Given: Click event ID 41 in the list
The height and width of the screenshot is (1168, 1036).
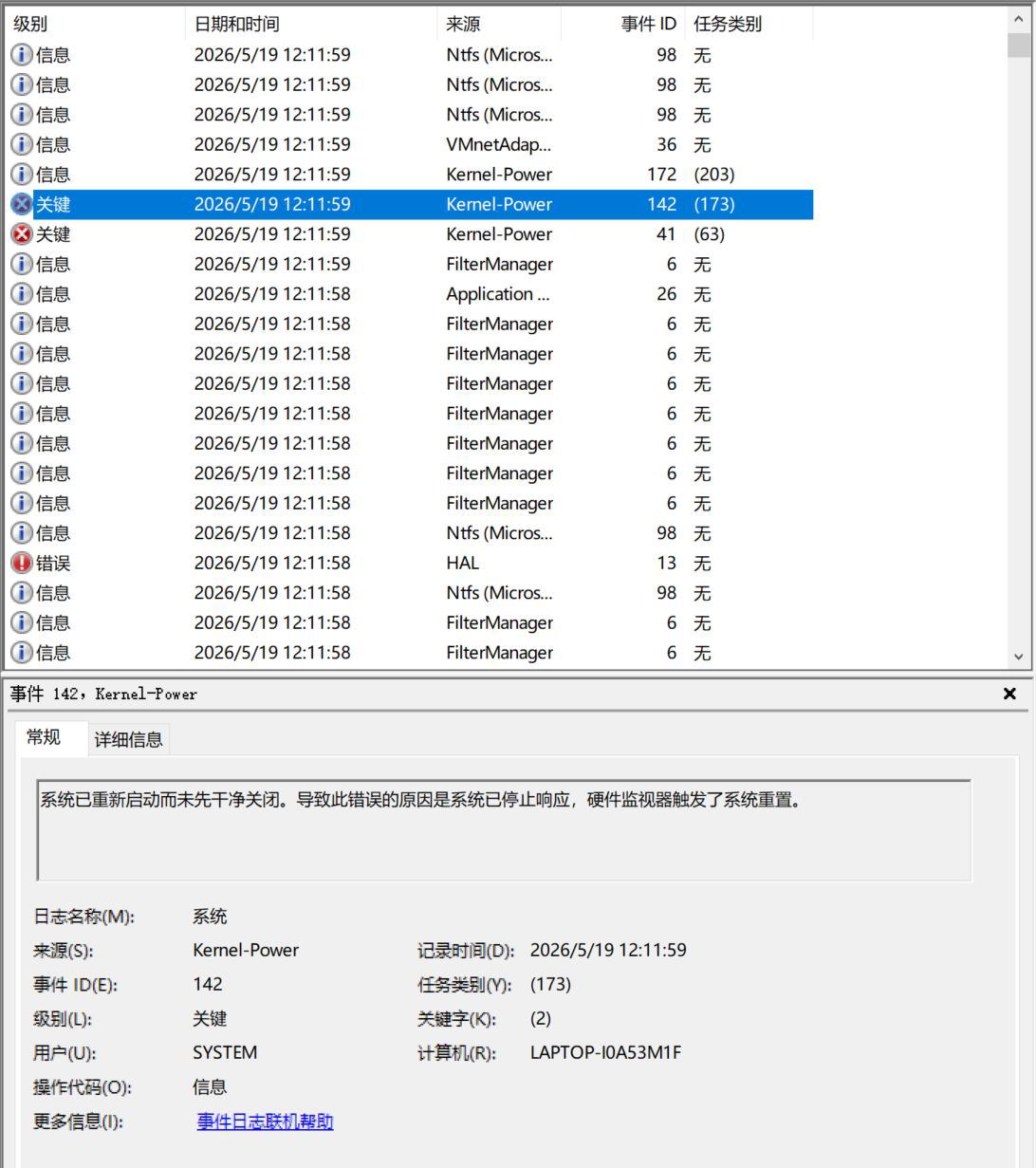Looking at the screenshot, I should coord(666,234).
